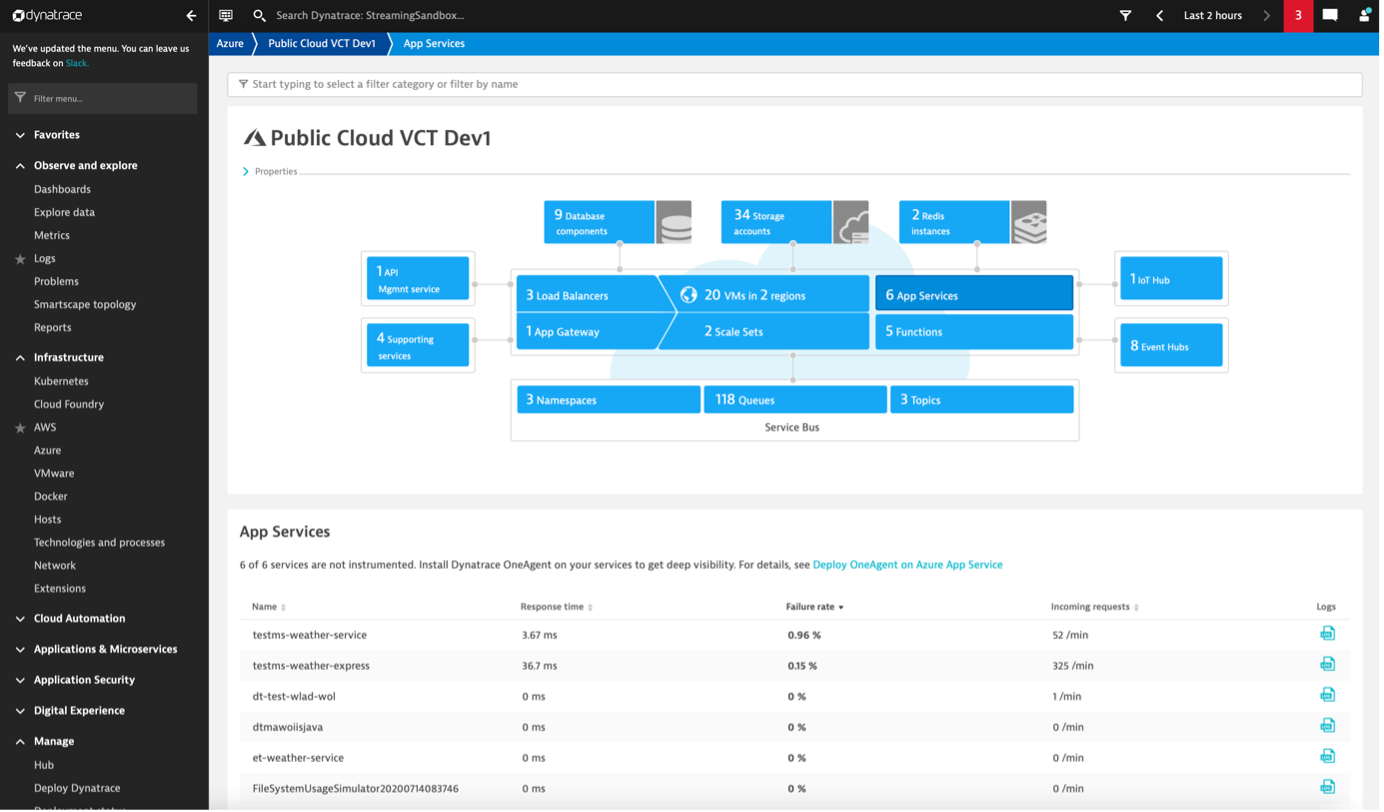
Task: Expand the Digital Experience section
Action: tap(20, 711)
